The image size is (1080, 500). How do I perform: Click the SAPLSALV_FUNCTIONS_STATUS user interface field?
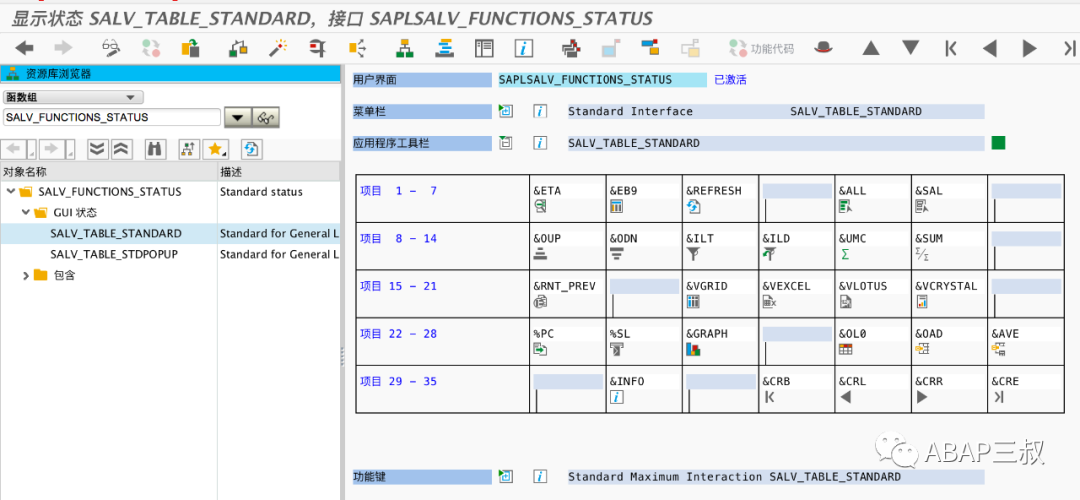coord(603,80)
